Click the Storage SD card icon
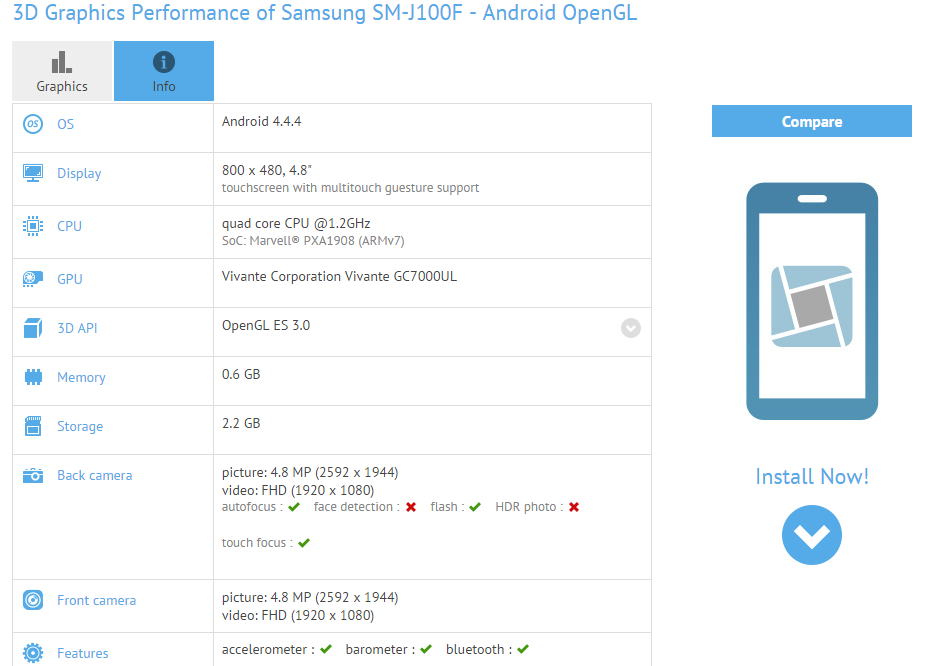931x666 pixels. pos(33,426)
